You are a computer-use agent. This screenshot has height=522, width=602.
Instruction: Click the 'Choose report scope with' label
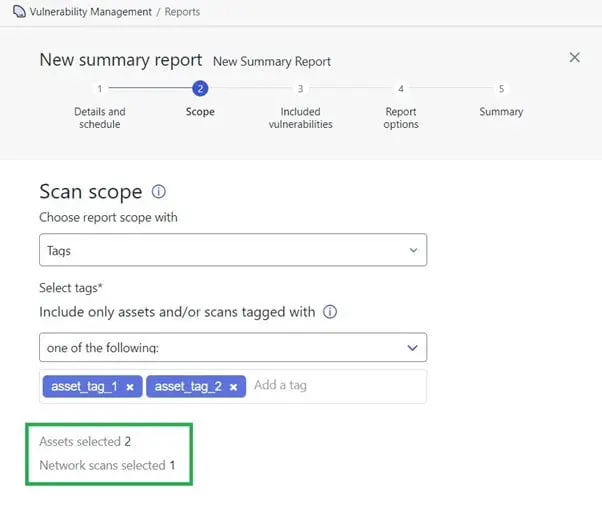pyautogui.click(x=108, y=217)
